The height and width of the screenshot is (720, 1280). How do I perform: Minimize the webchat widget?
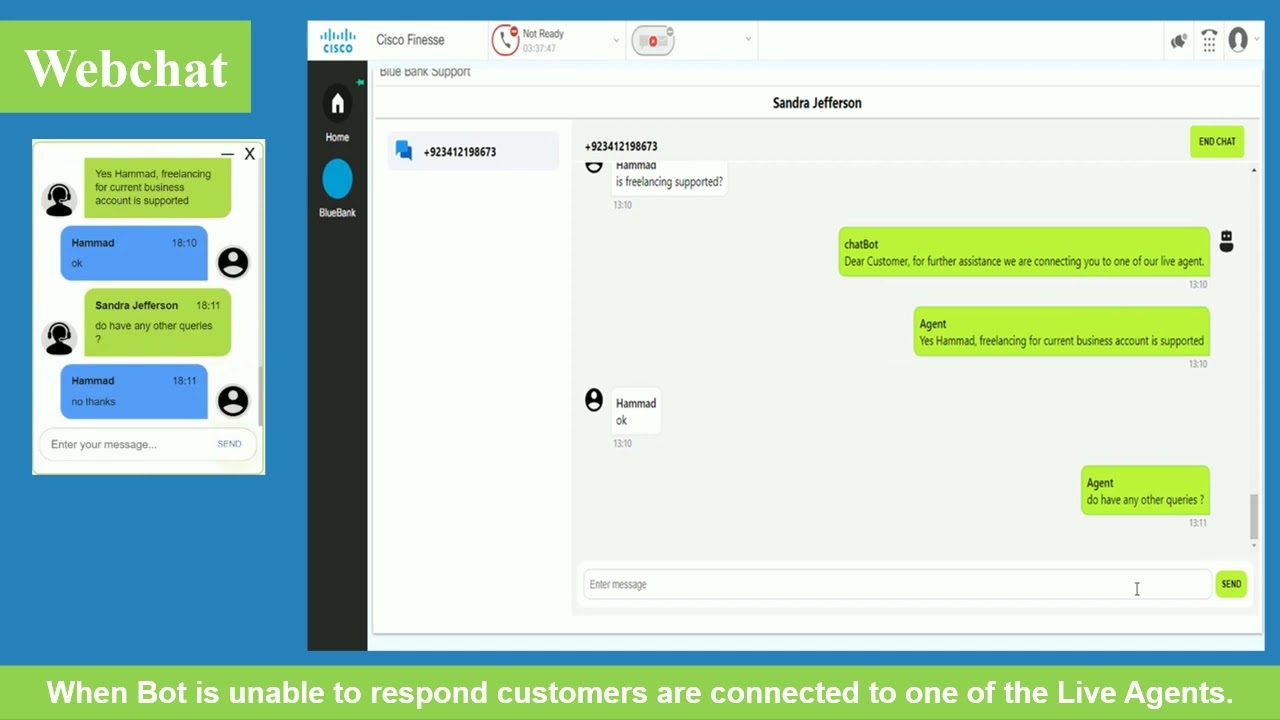click(x=227, y=154)
